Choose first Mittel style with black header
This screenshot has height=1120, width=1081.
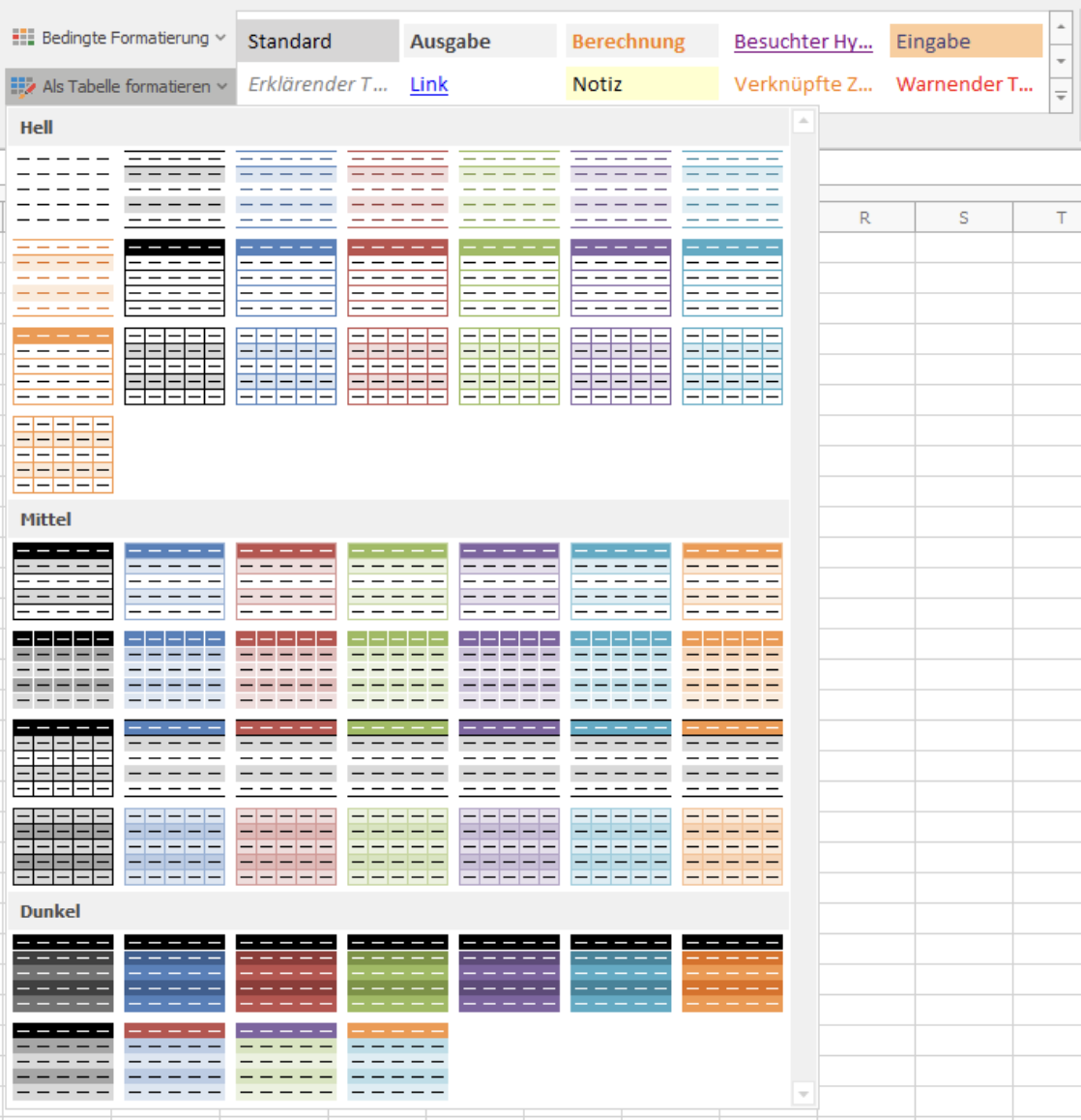63,581
